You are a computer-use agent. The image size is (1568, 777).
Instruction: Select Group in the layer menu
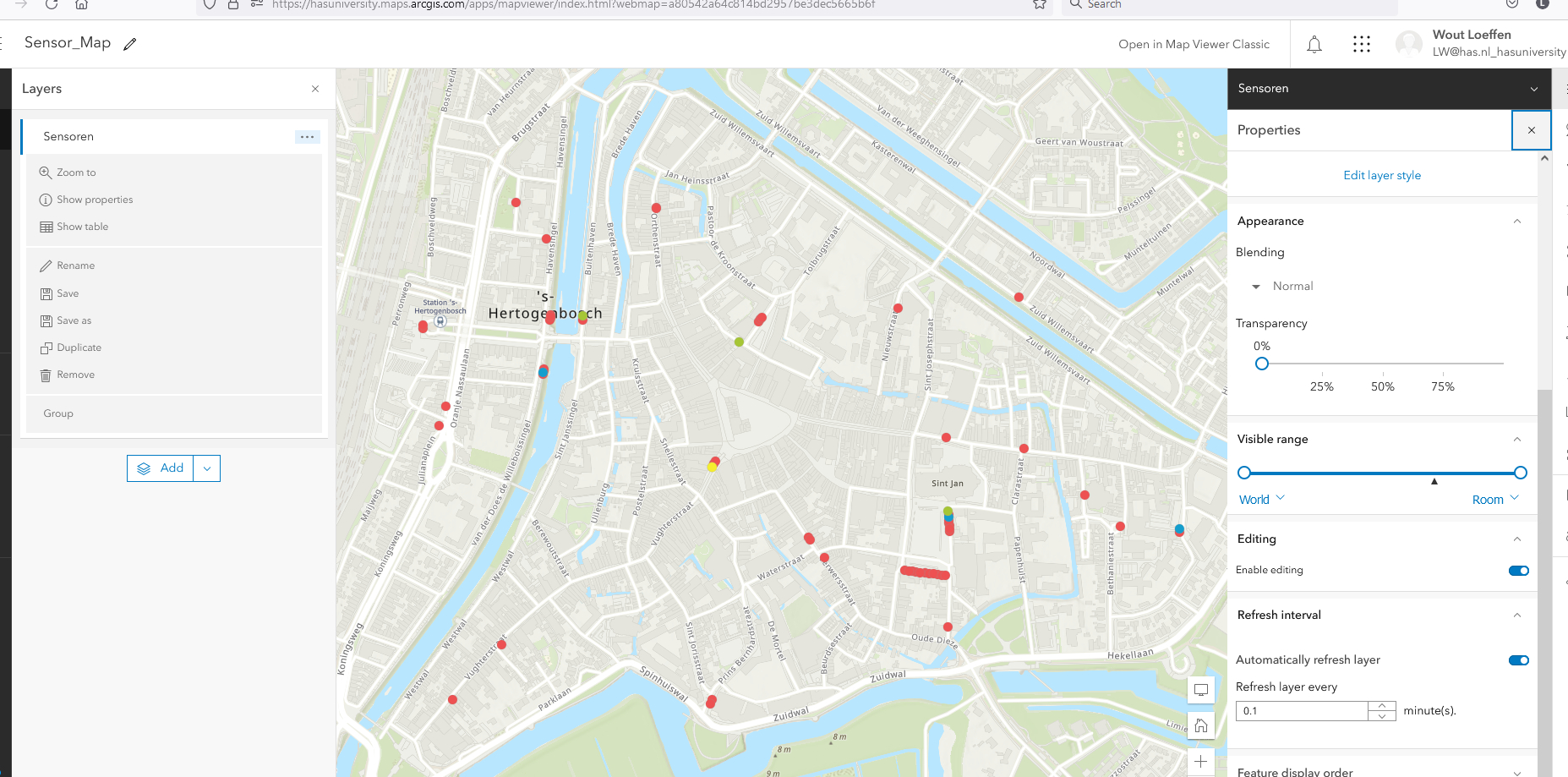pyautogui.click(x=58, y=413)
